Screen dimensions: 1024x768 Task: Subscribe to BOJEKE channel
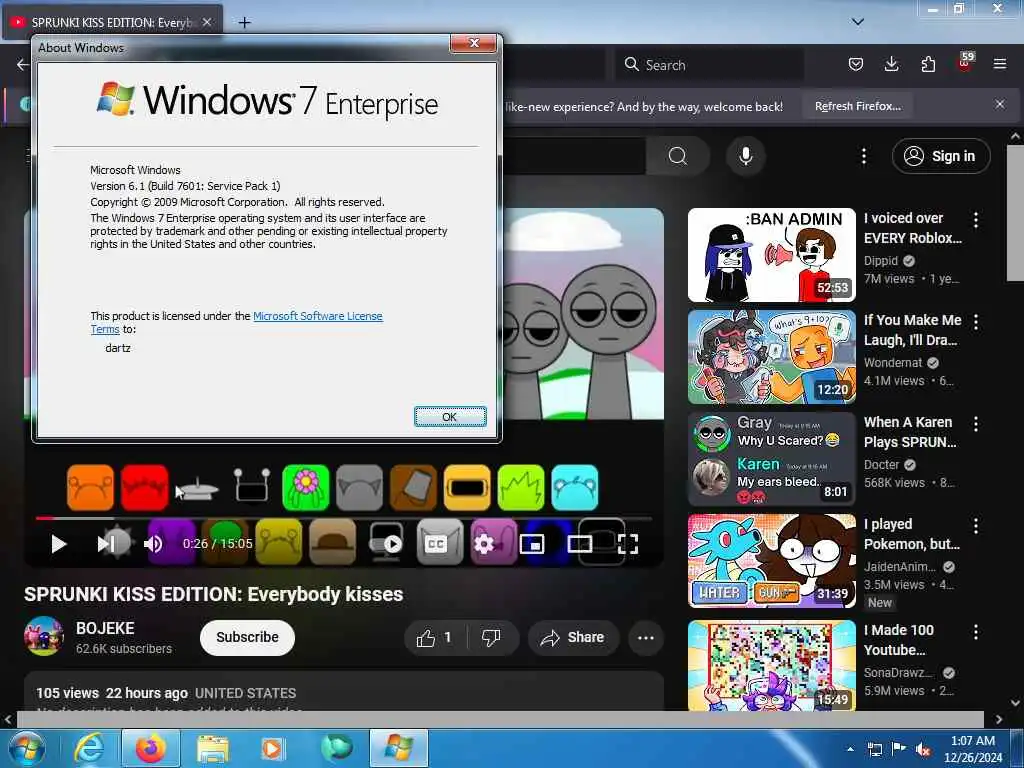click(x=247, y=637)
